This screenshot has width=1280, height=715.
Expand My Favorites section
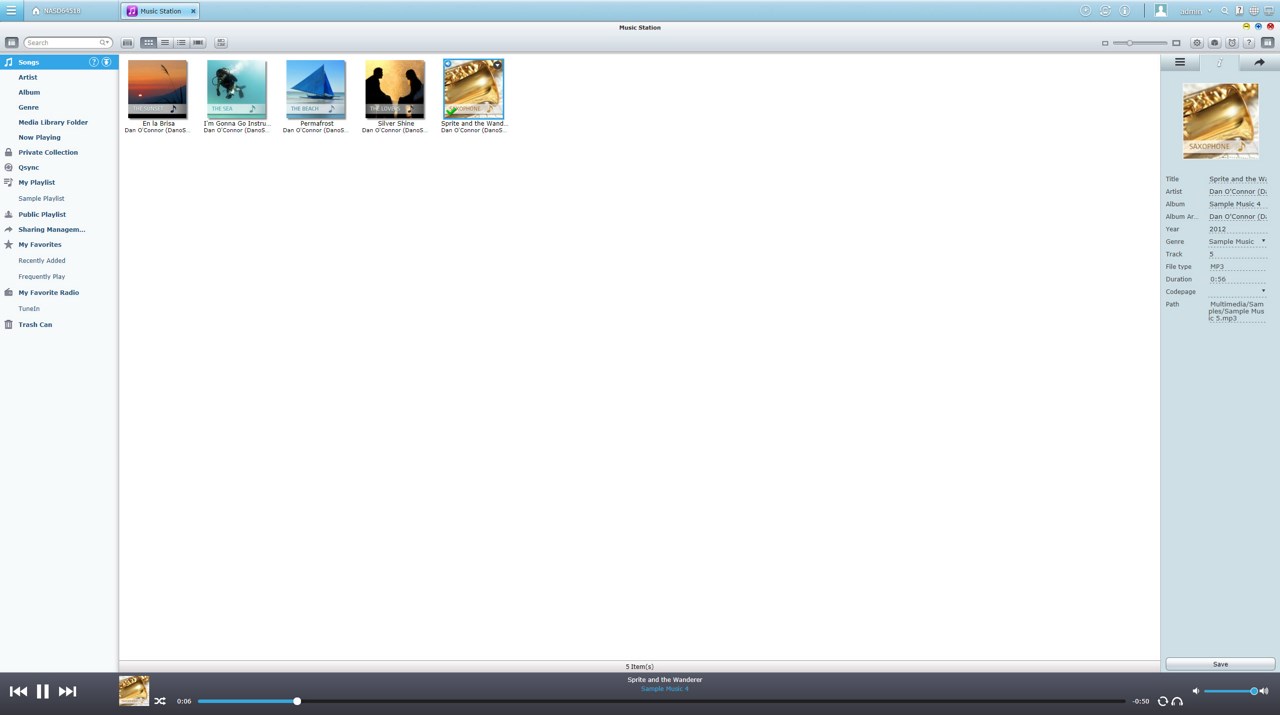[x=40, y=244]
